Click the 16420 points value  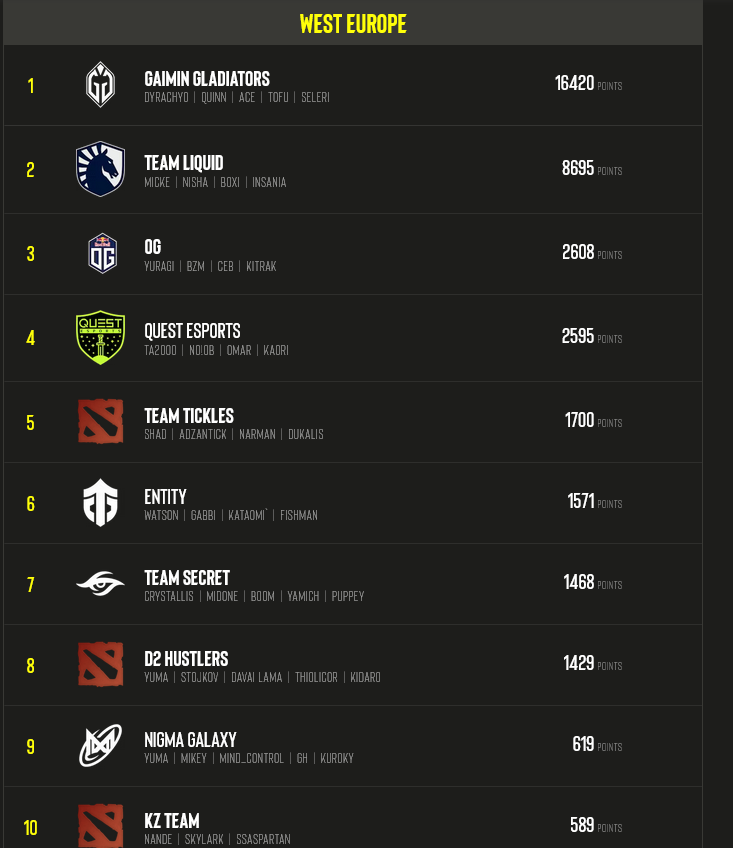(x=576, y=84)
